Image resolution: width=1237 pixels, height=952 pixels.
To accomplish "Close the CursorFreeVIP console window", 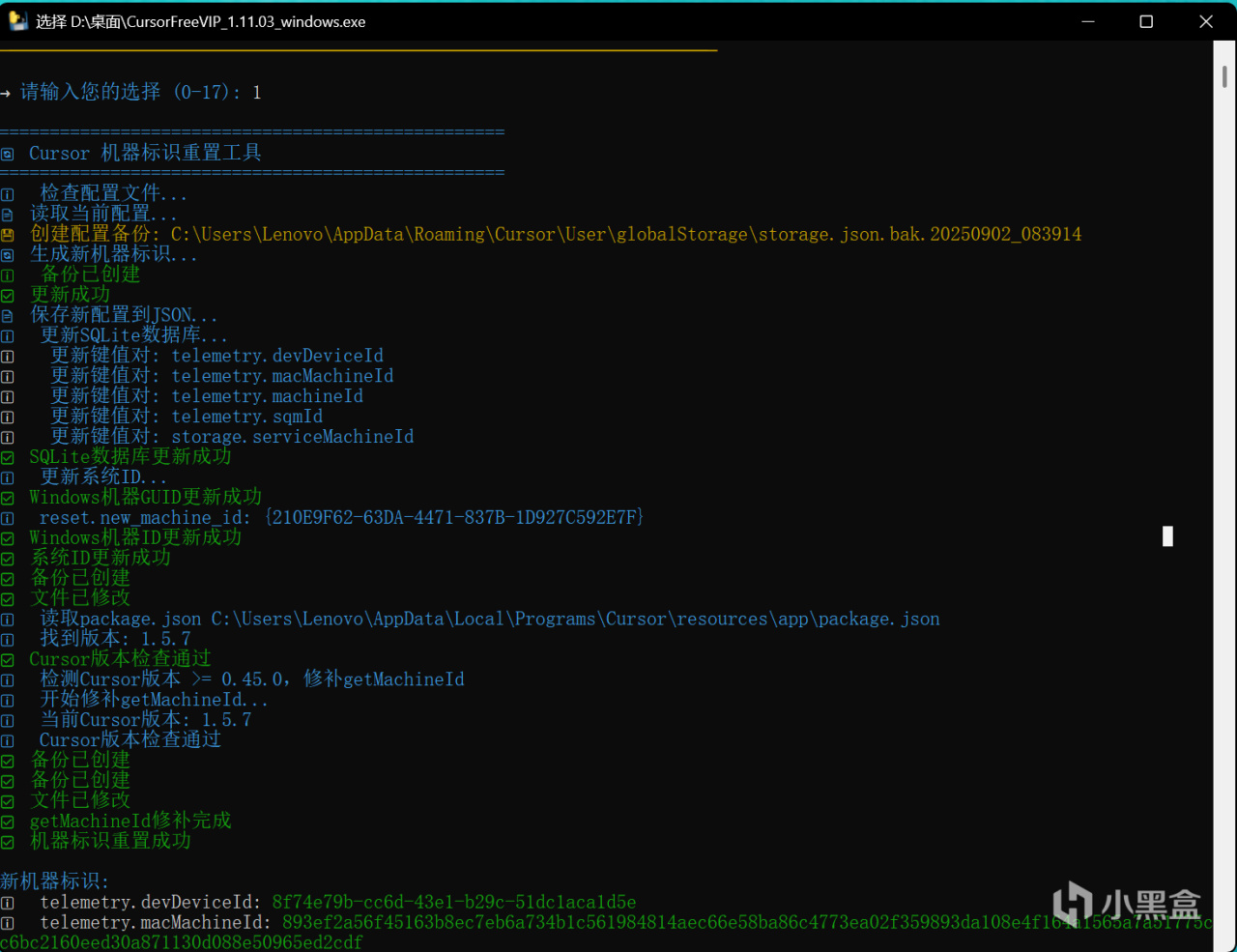I will tap(1206, 21).
